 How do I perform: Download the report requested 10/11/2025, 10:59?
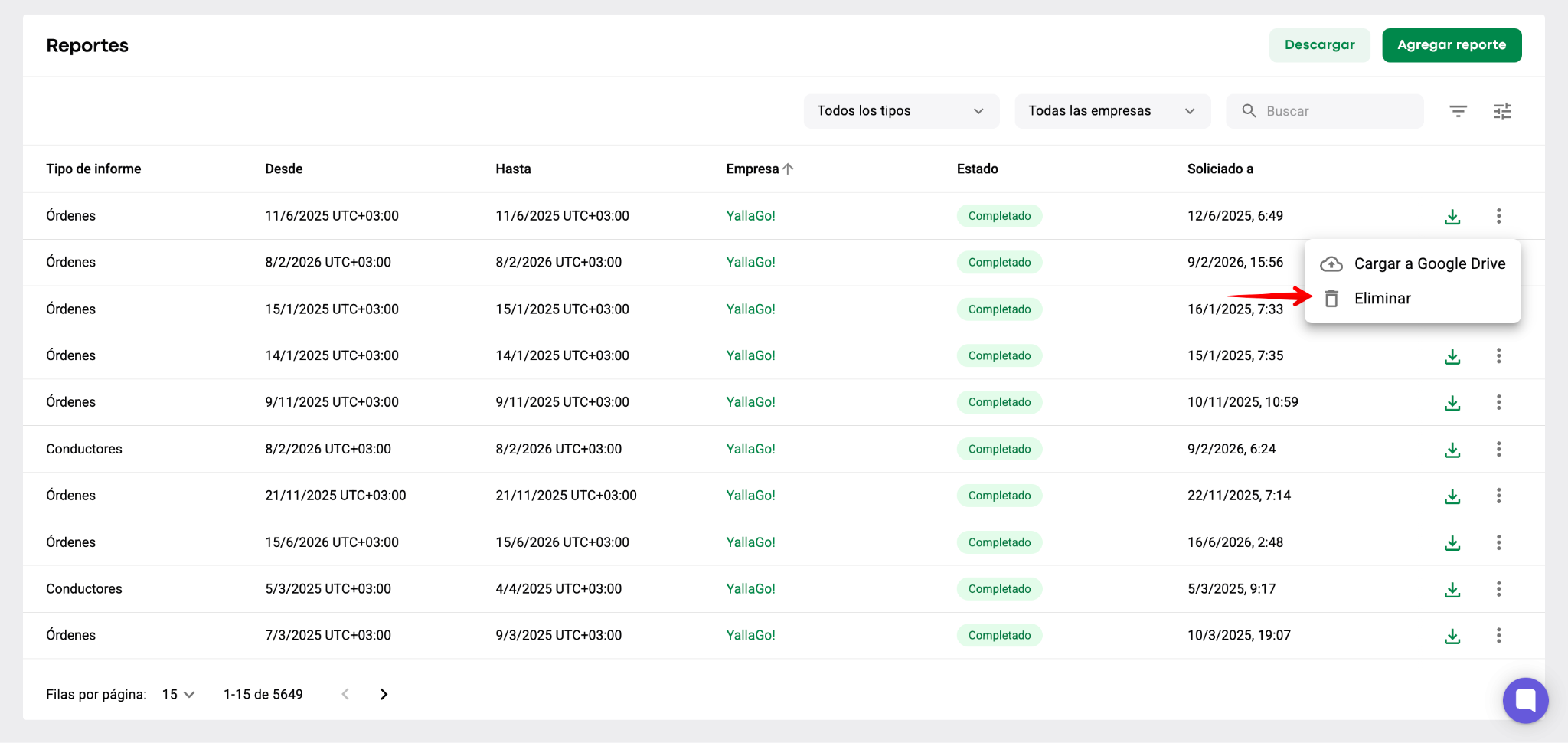(1452, 403)
